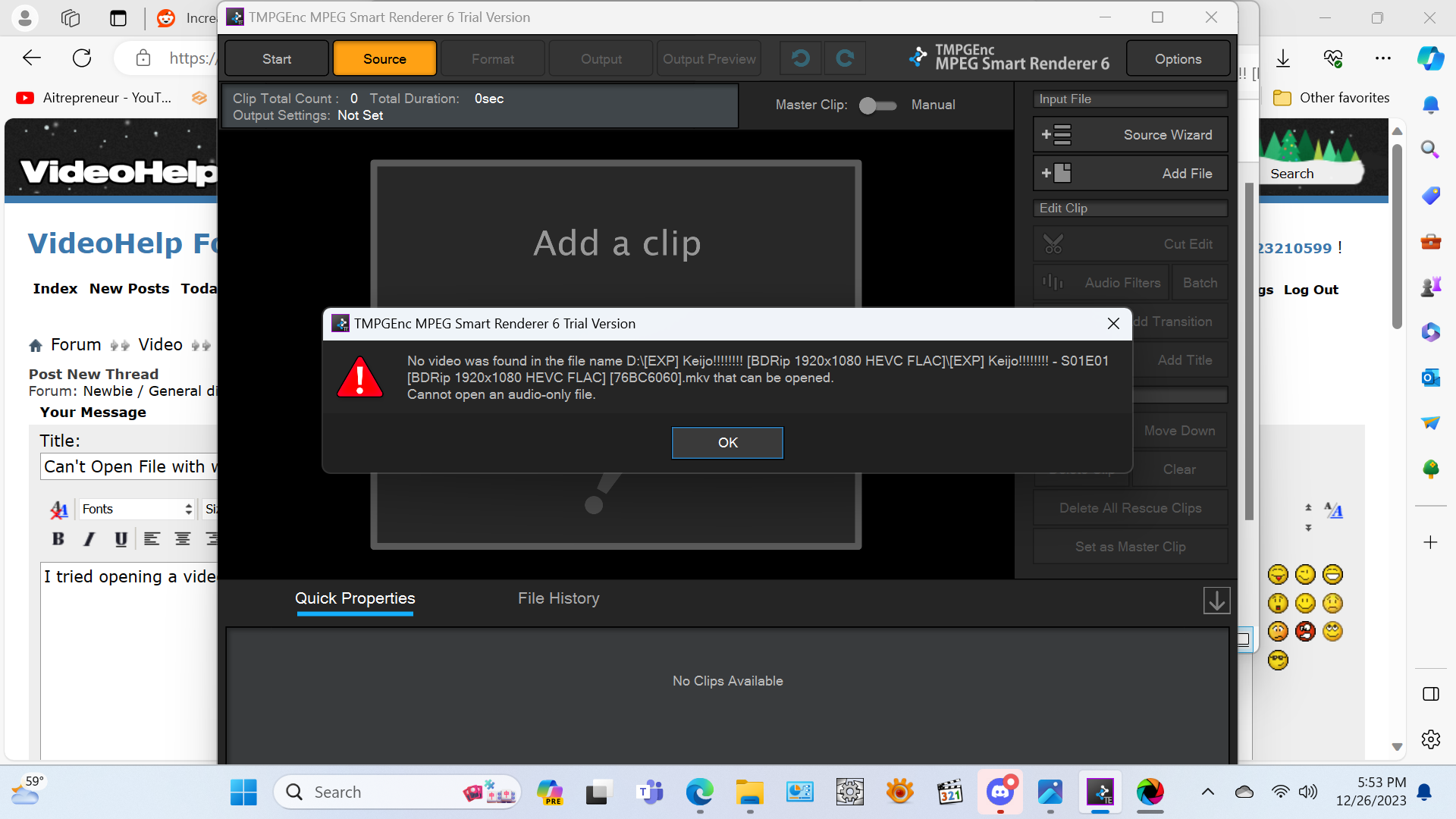Toggle Bold formatting in forum editor
The width and height of the screenshot is (1456, 819).
58,539
